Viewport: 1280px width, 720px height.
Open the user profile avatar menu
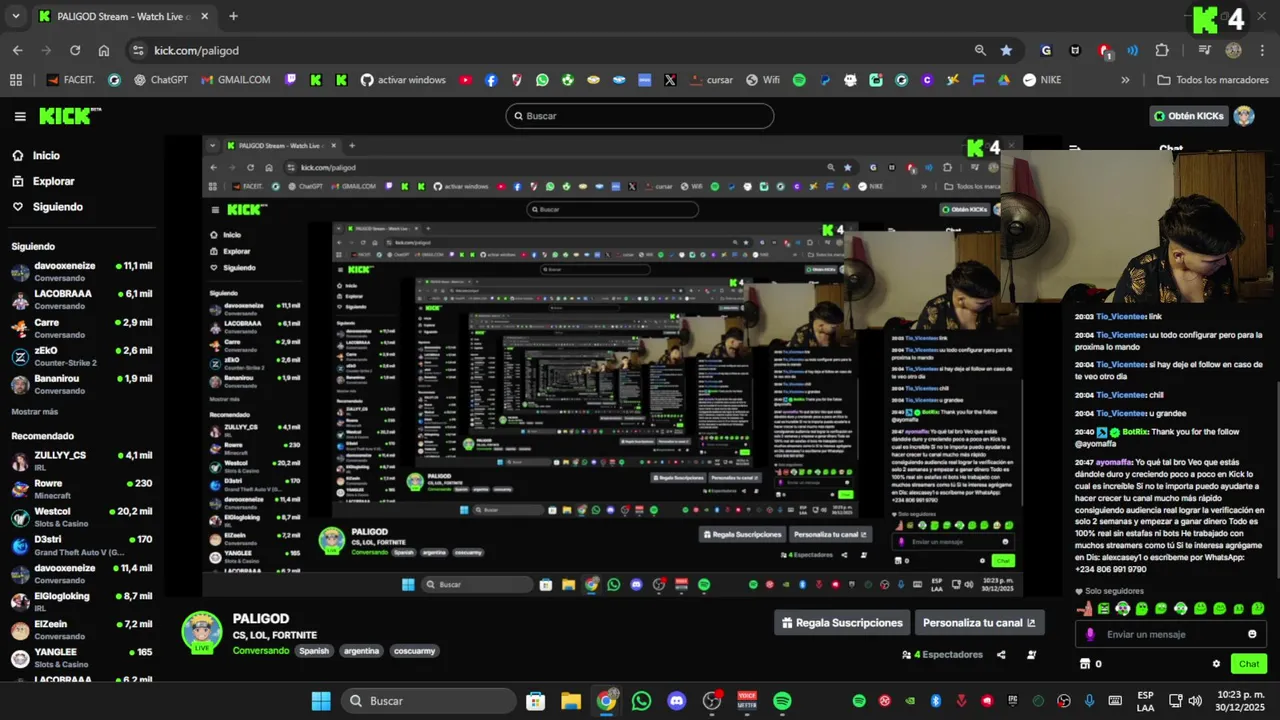(x=1244, y=116)
